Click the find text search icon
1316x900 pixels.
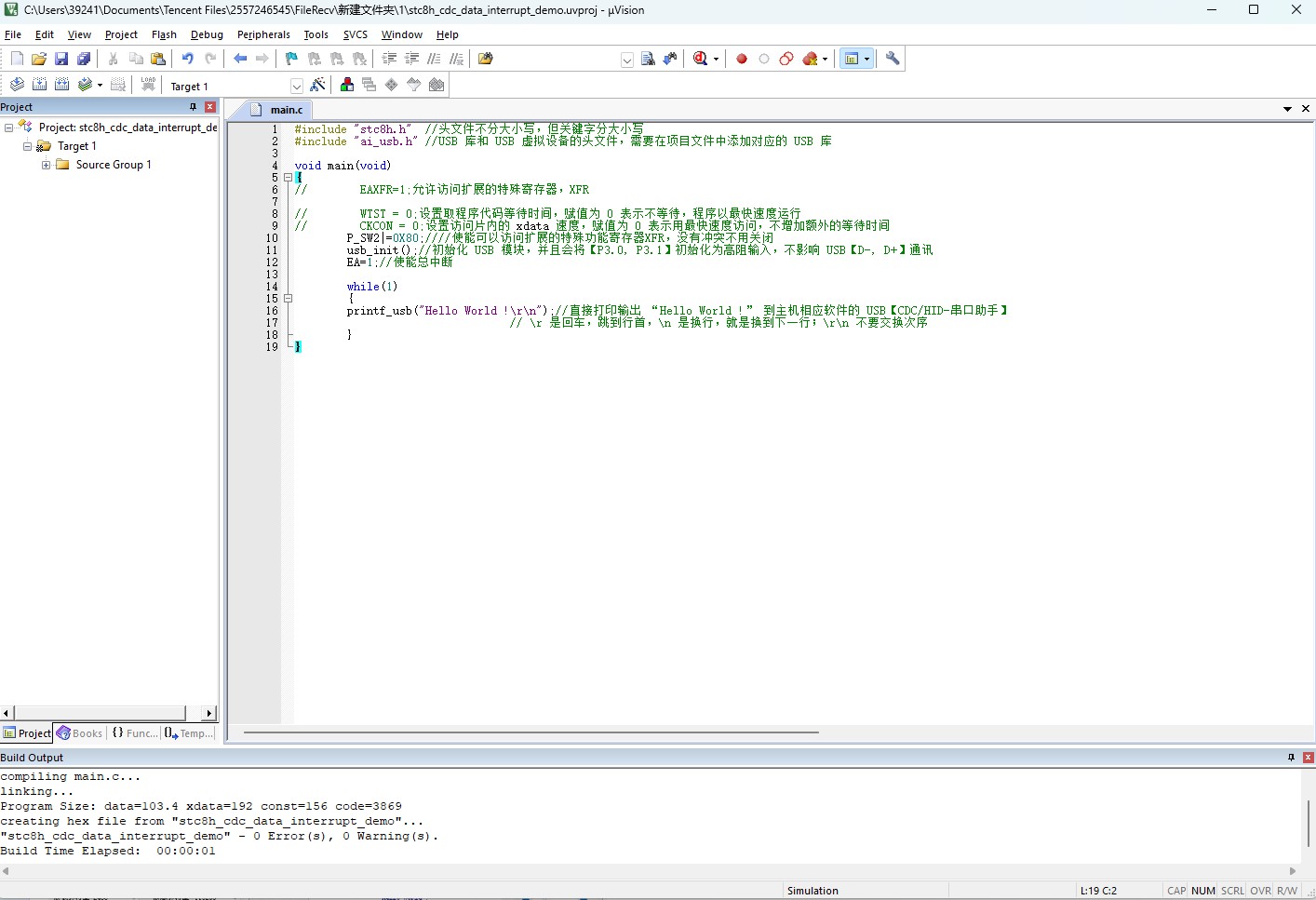coord(648,59)
